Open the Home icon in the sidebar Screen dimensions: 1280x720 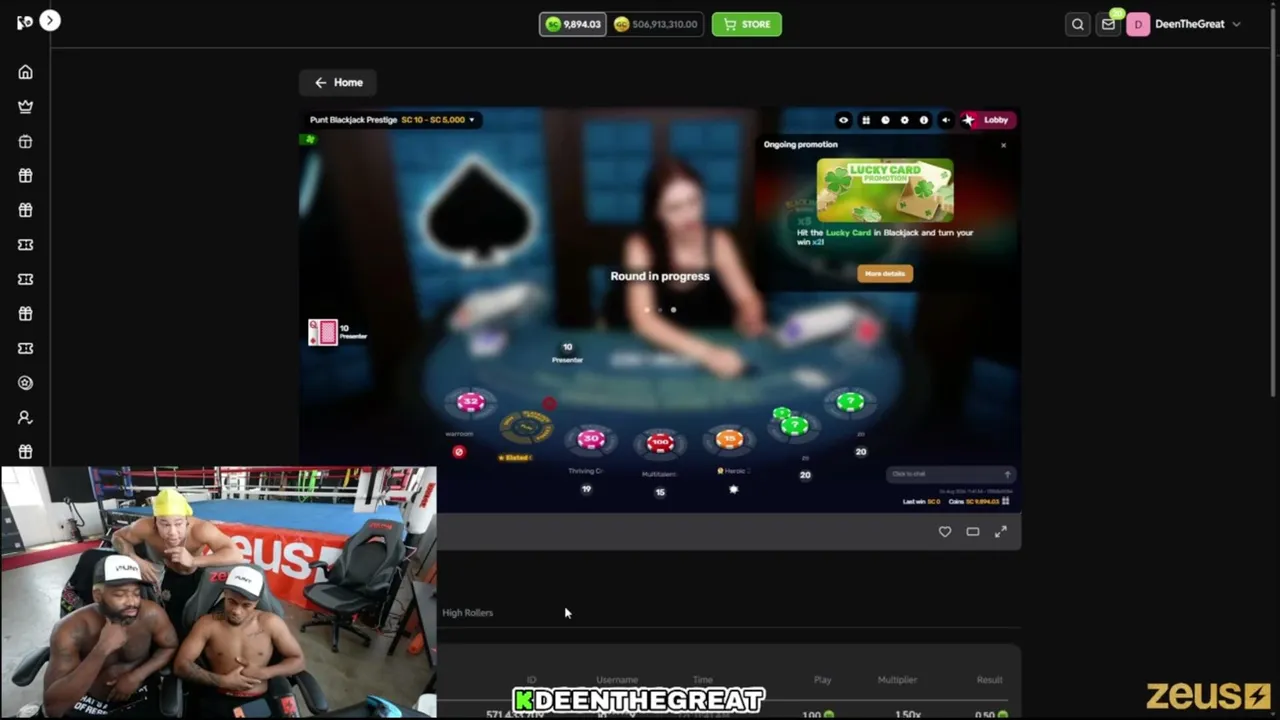point(26,72)
